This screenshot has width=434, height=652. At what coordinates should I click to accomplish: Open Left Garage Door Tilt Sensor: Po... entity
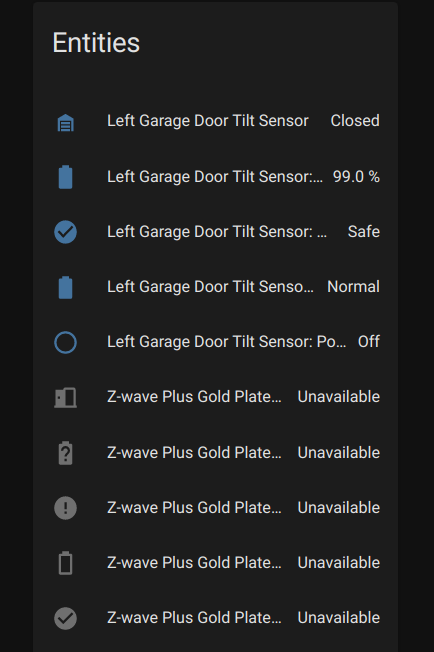[227, 342]
